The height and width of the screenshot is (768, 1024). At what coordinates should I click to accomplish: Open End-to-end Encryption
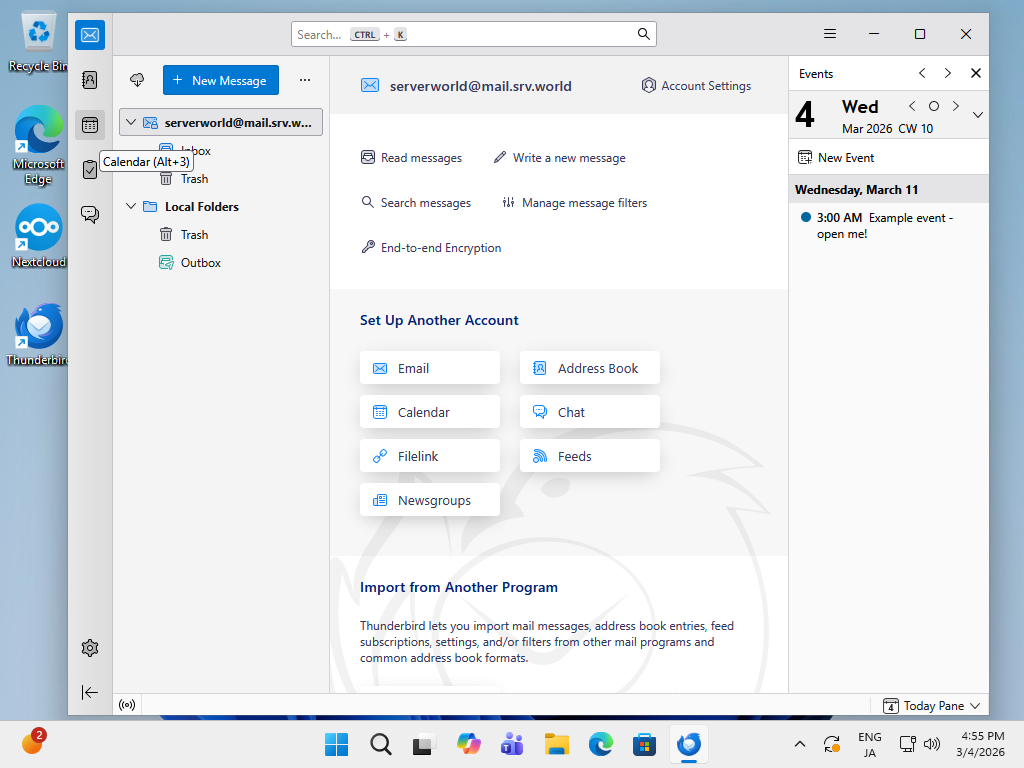click(431, 248)
